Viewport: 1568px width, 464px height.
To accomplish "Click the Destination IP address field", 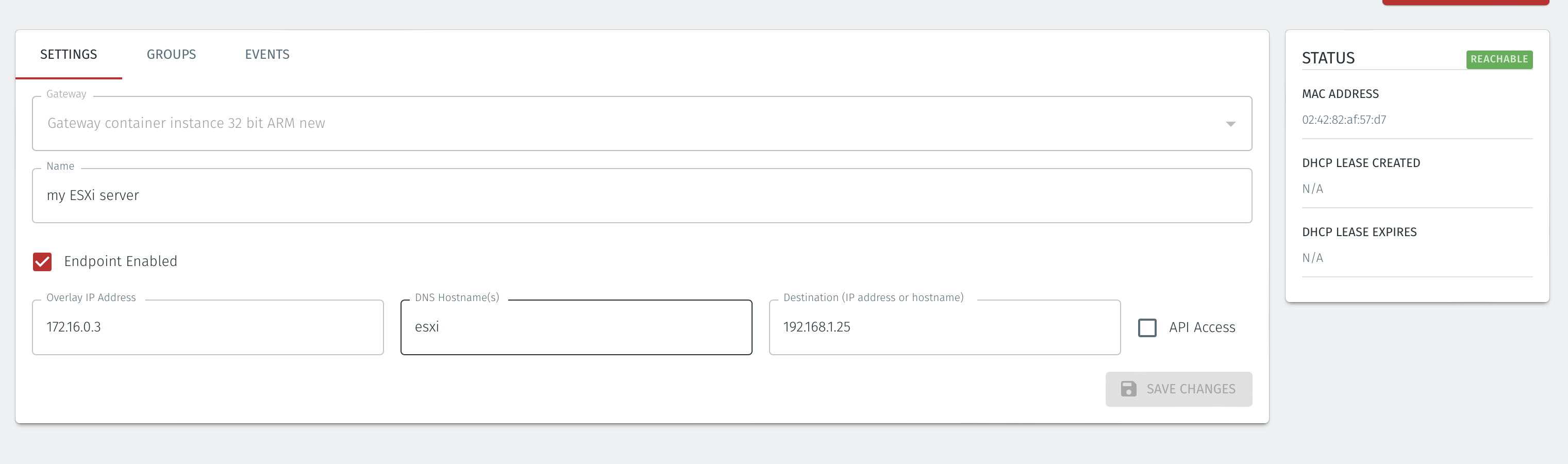I will click(944, 327).
